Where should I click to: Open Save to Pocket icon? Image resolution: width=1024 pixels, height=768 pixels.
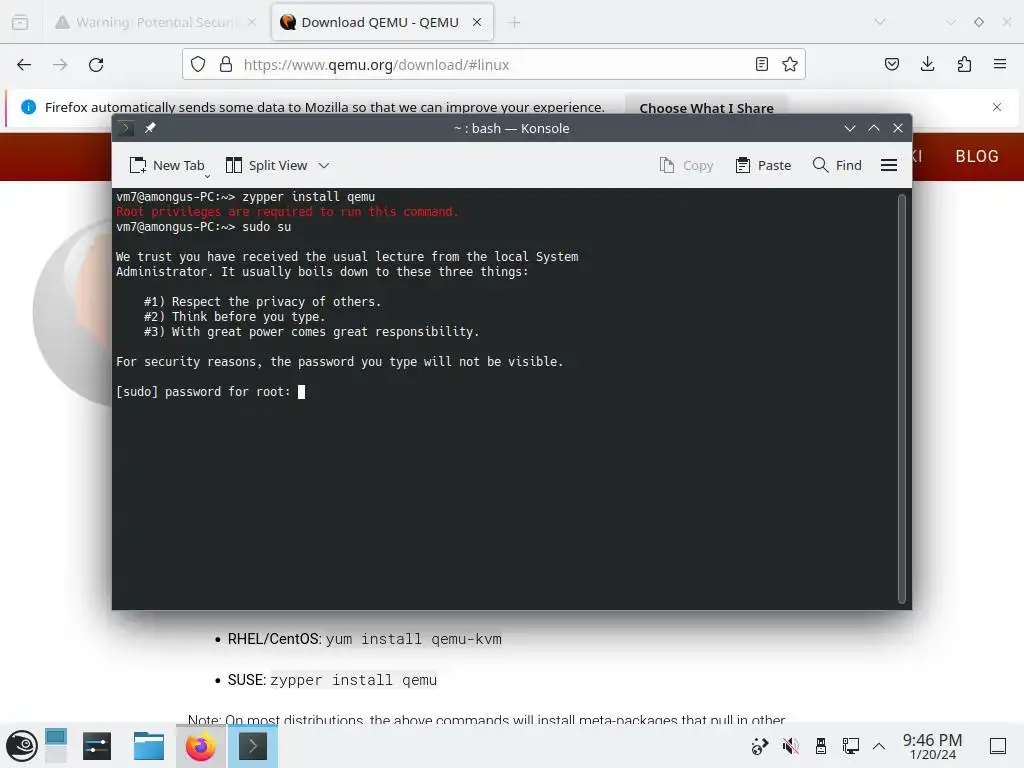coord(891,64)
